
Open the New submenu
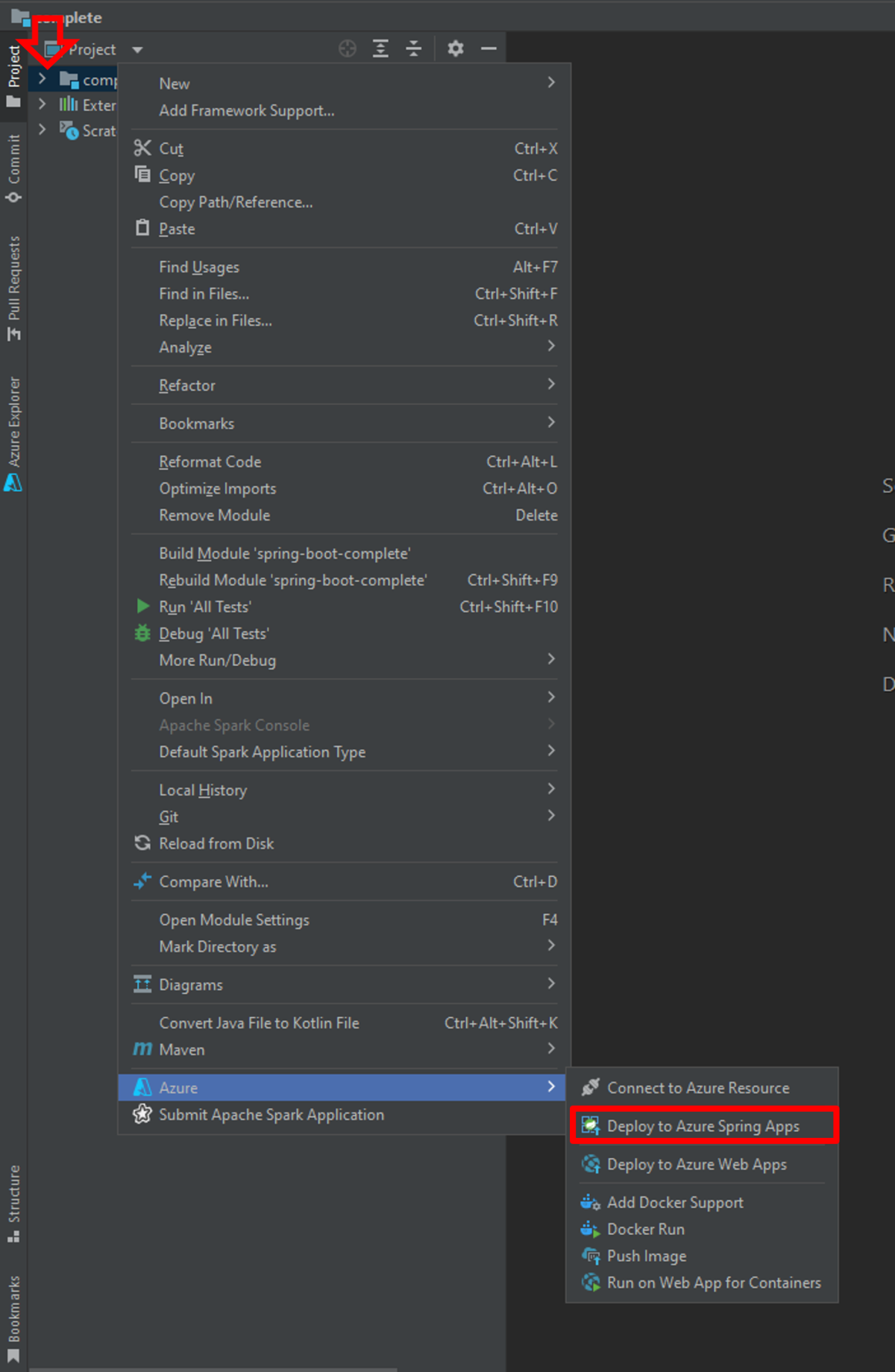344,83
